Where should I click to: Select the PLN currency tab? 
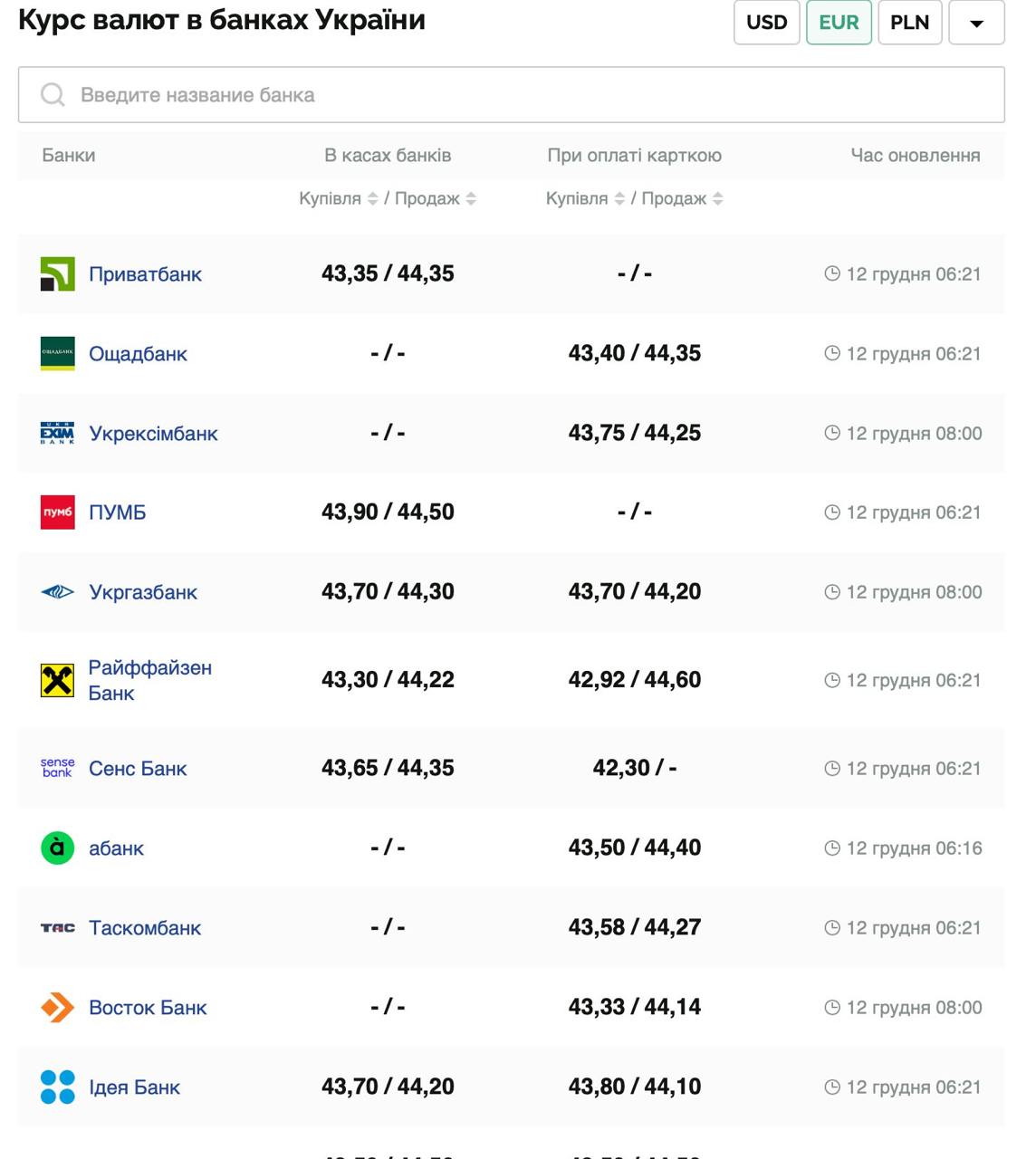pyautogui.click(x=909, y=23)
